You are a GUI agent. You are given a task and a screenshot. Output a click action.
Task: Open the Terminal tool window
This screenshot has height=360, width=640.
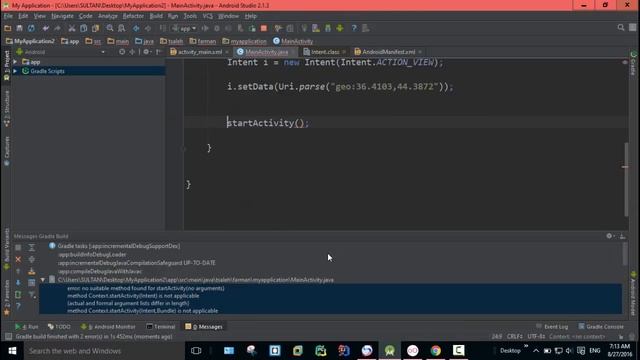coord(161,327)
